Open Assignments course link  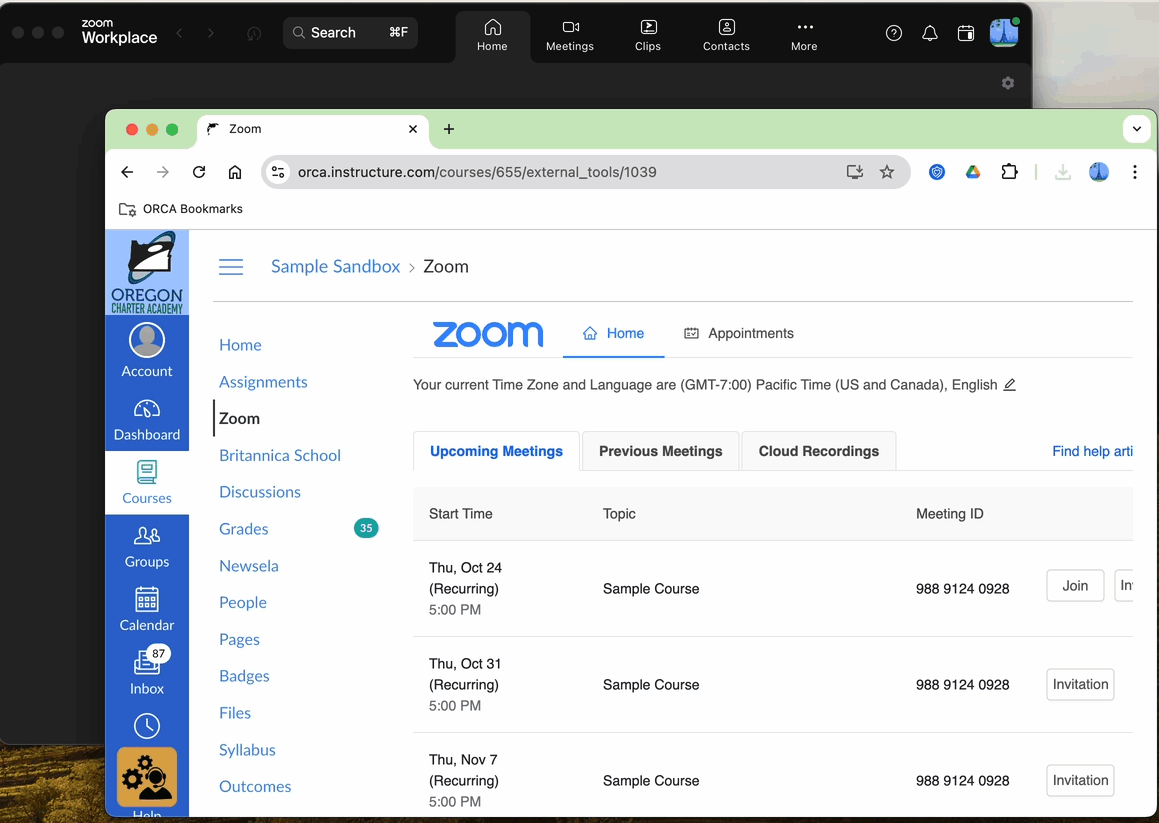coord(263,382)
